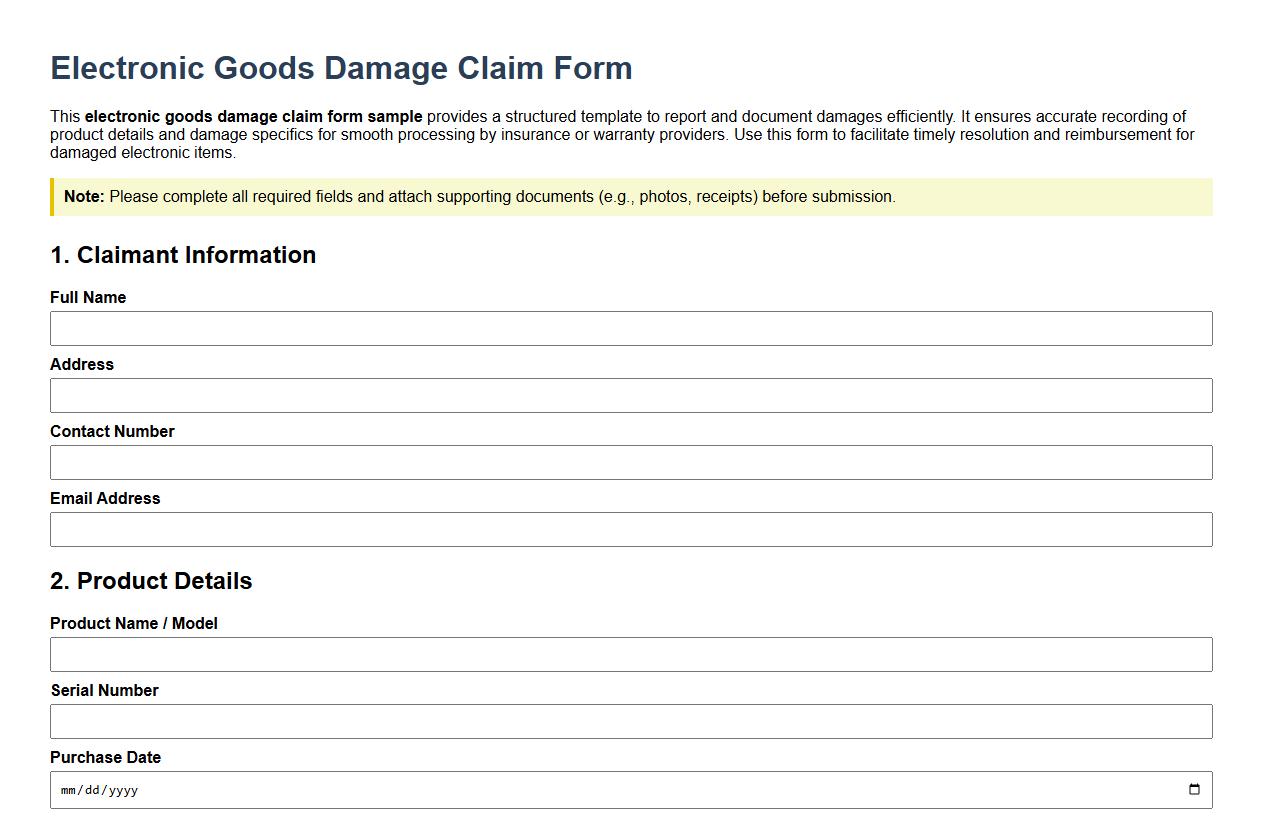1263x818 pixels.
Task: Click the Serial Number field label
Action: click(103, 690)
